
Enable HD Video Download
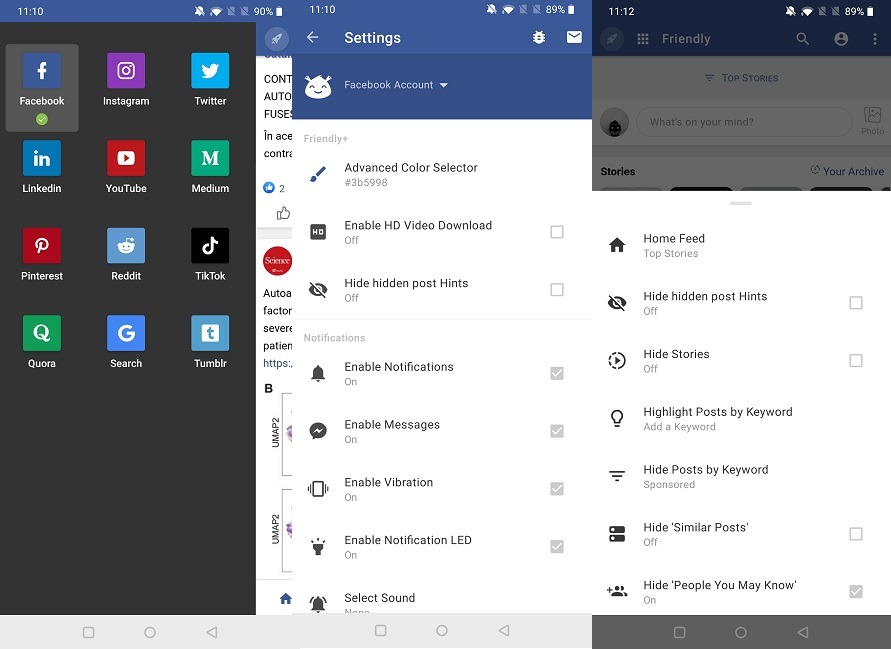coord(557,232)
